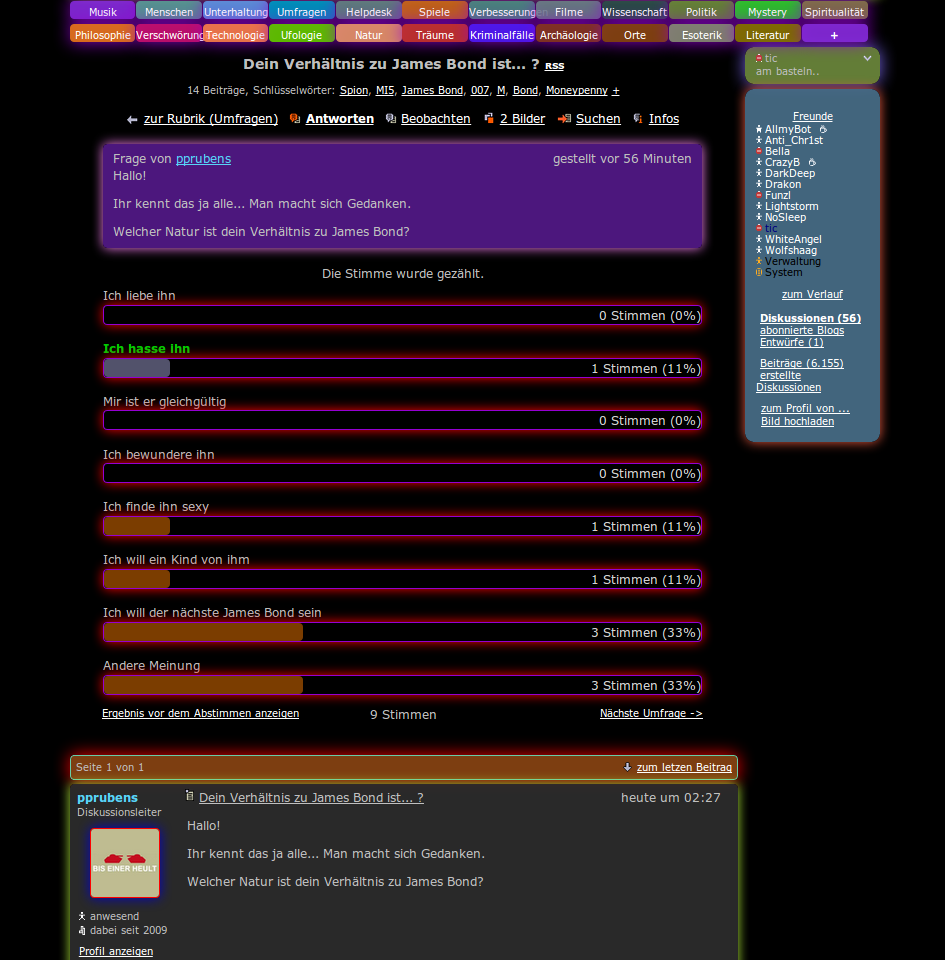Image resolution: width=945 pixels, height=960 pixels.
Task: Switch to the Umfragen category tab
Action: coord(301,11)
